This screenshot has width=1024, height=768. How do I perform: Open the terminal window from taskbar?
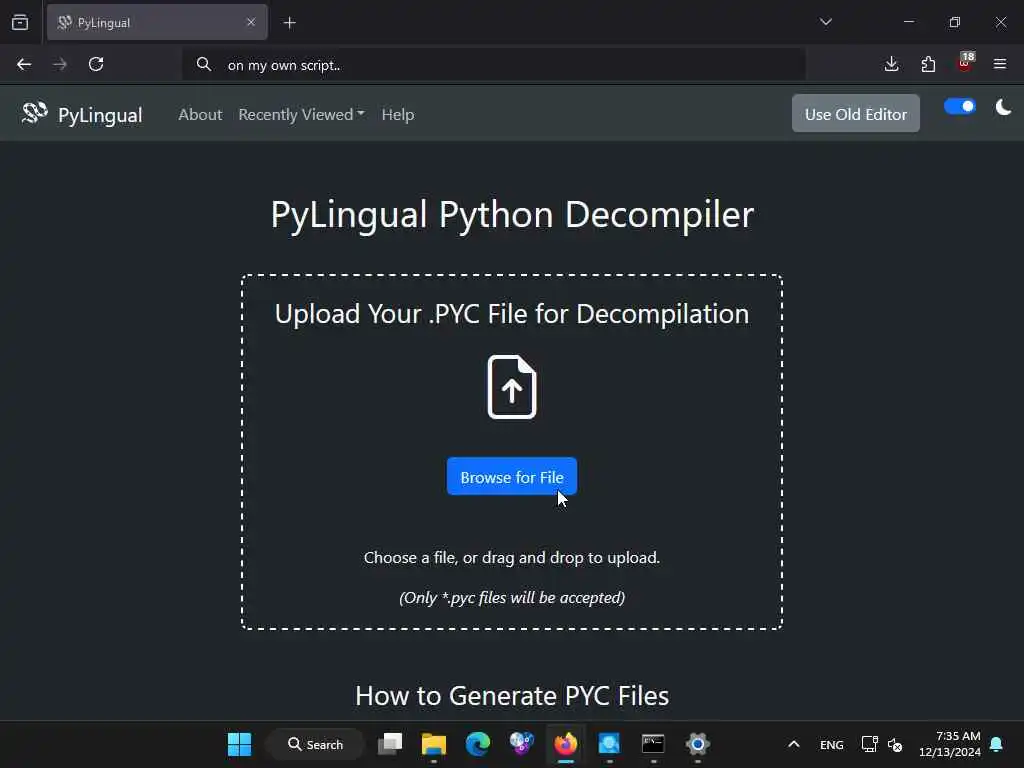[653, 744]
